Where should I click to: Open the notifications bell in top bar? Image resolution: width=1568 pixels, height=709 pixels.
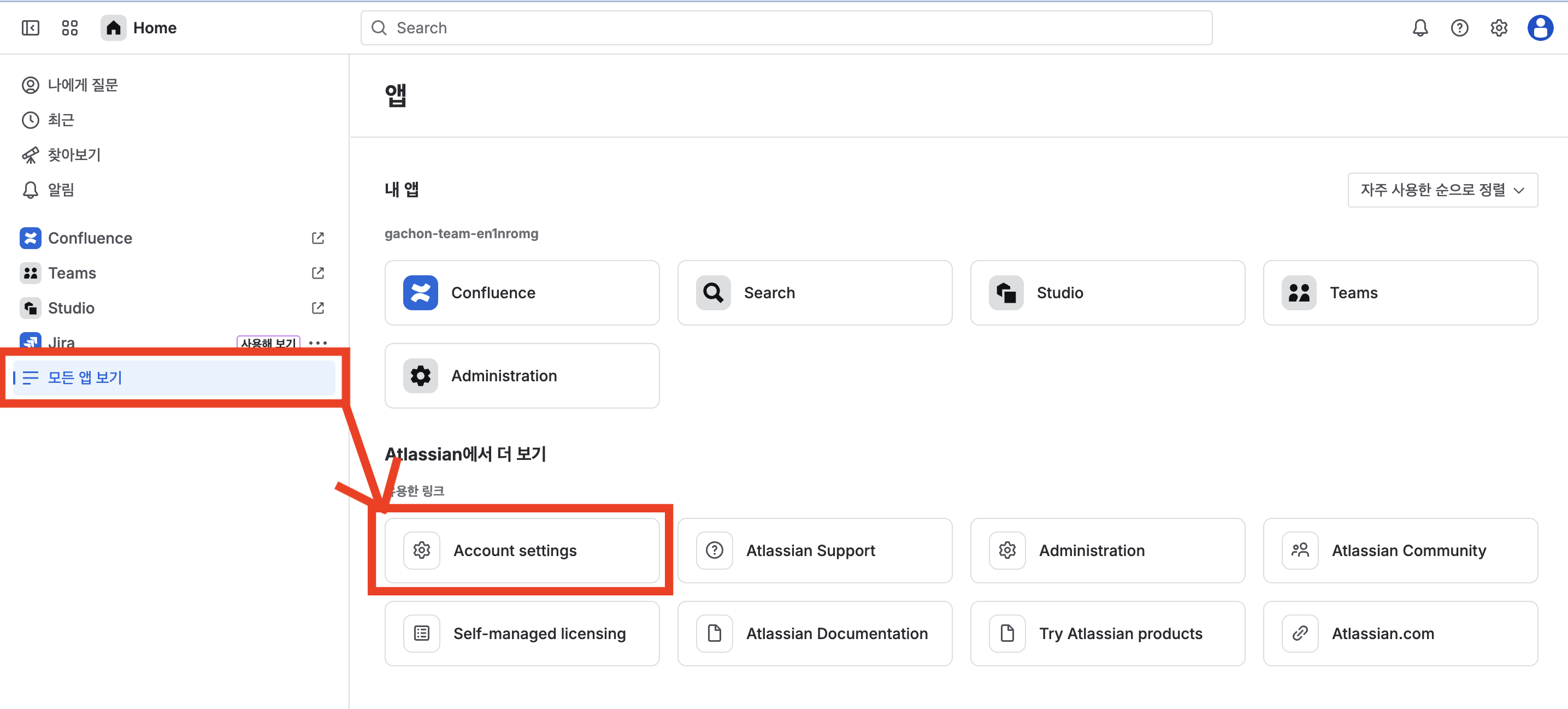(x=1419, y=28)
